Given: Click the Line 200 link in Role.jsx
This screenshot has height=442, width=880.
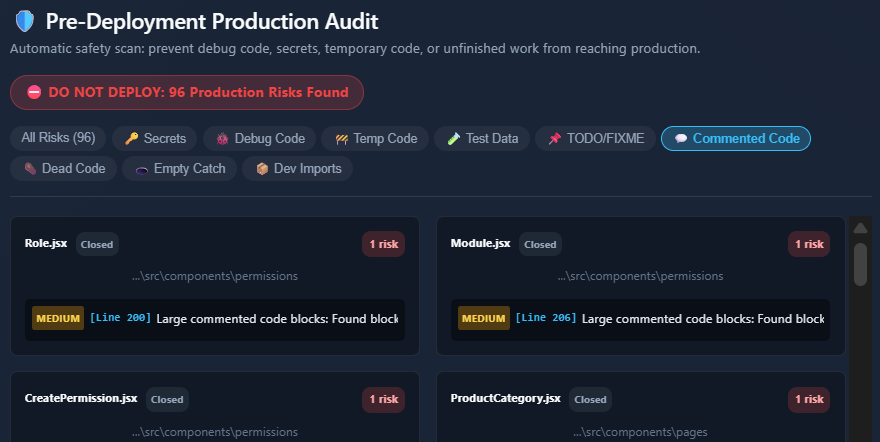Looking at the screenshot, I should pos(120,318).
